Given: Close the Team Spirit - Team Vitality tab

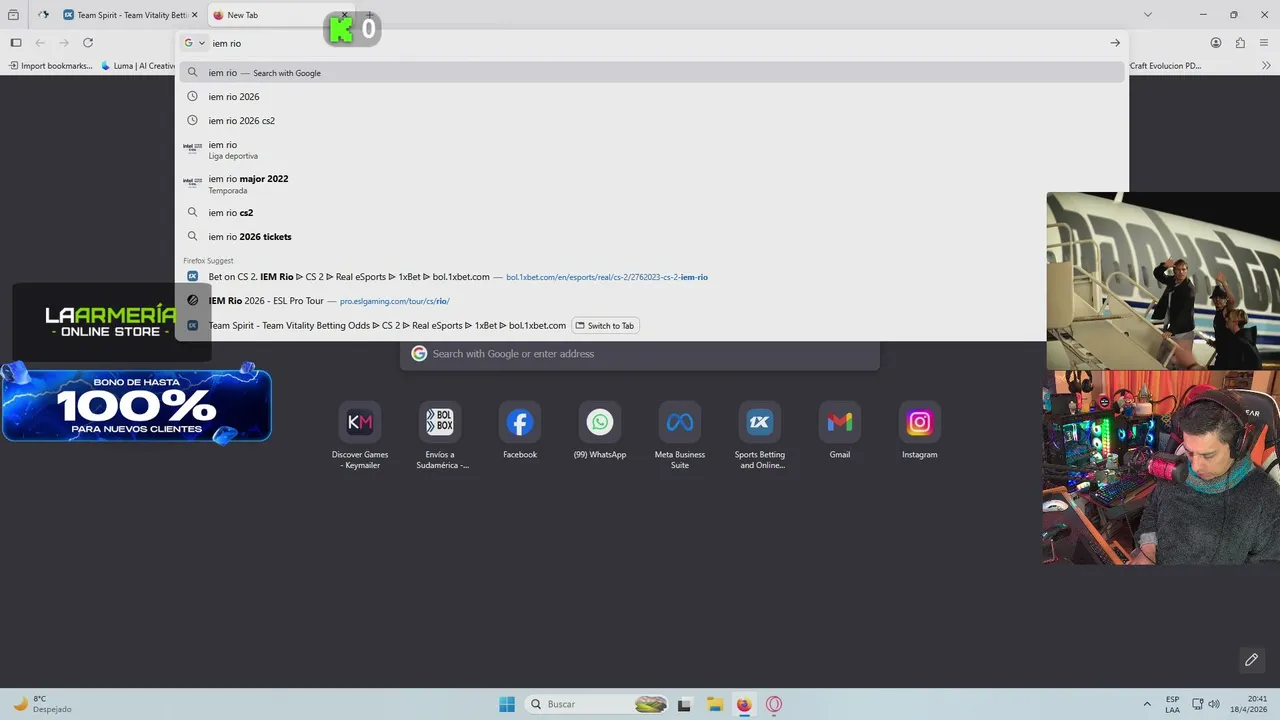Looking at the screenshot, I should 195,15.
